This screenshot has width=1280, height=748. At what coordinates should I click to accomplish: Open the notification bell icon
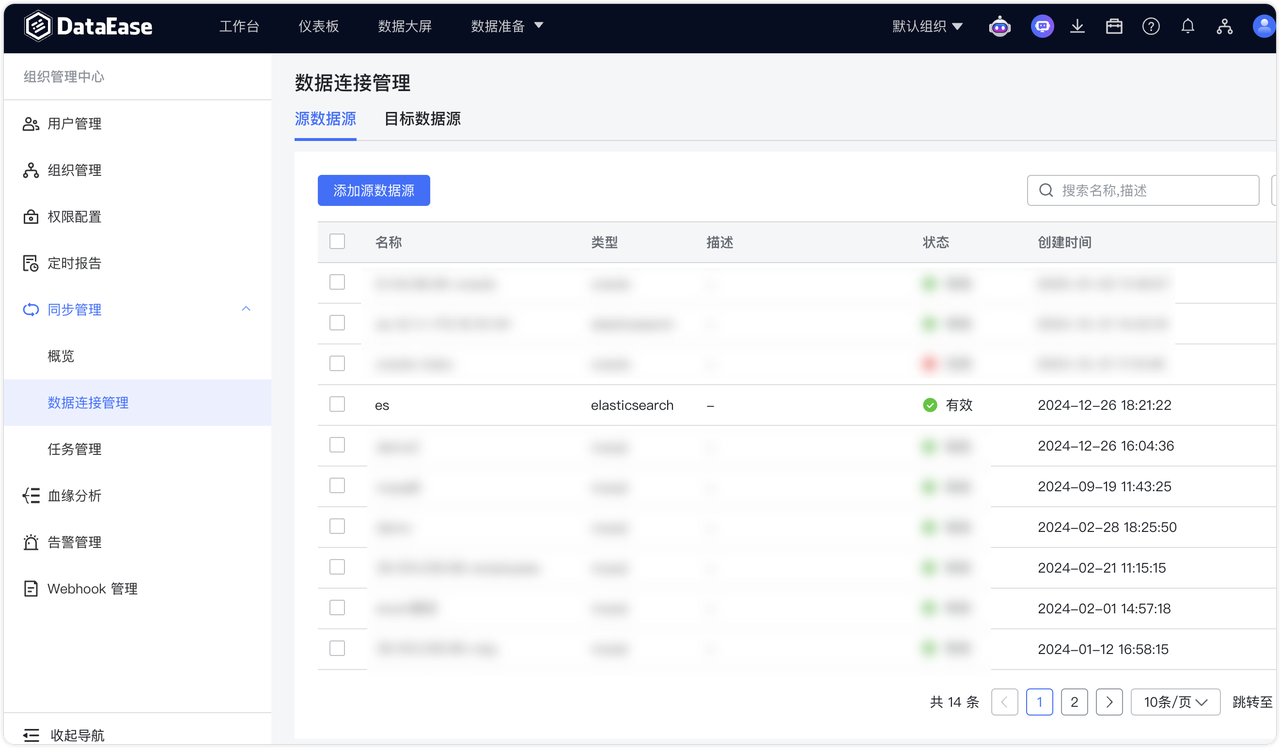(1188, 26)
